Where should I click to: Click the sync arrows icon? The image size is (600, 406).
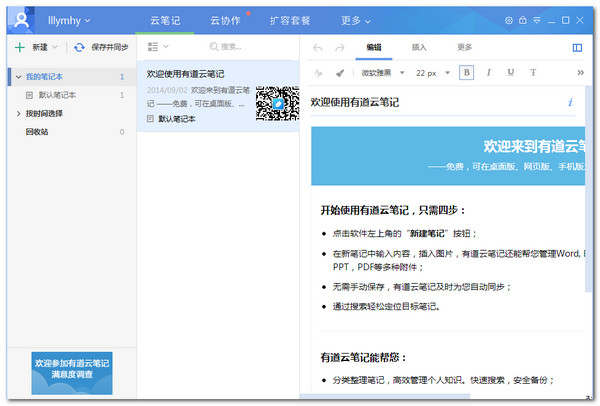tap(79, 47)
